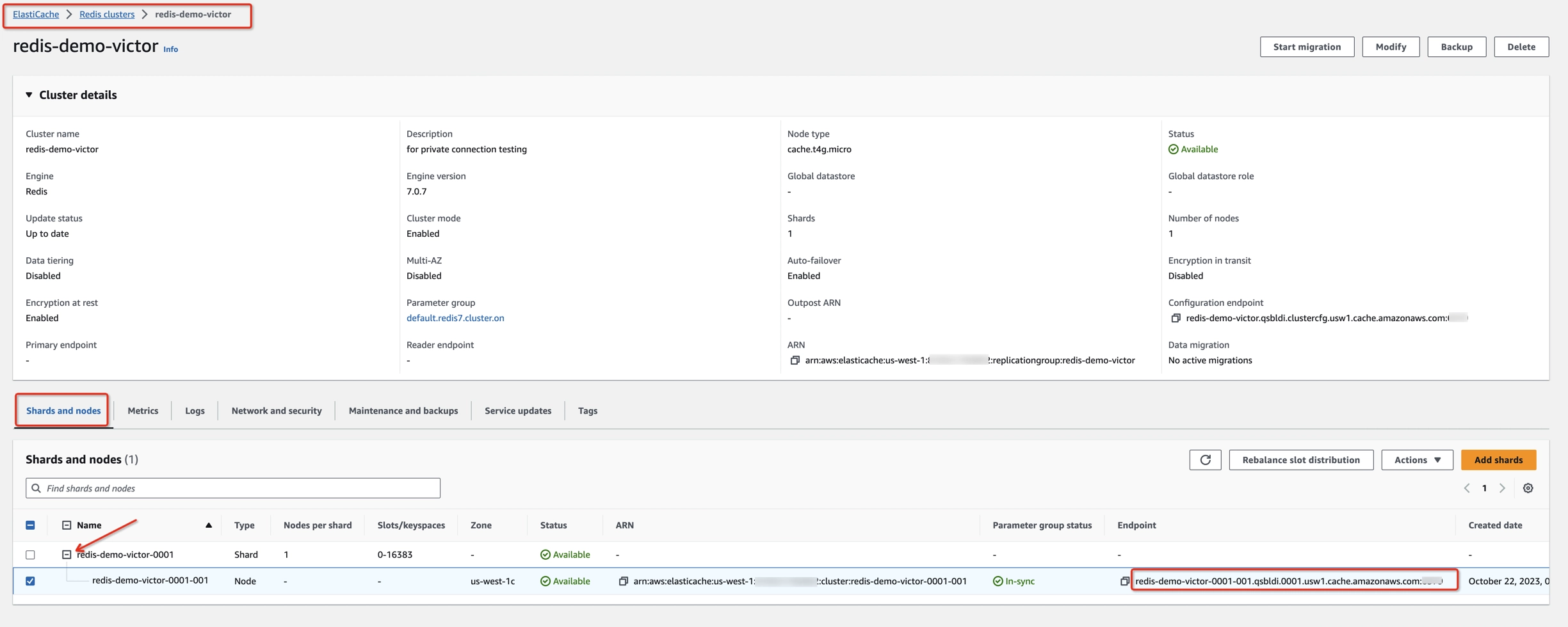
Task: Open the Tags tab
Action: click(588, 411)
